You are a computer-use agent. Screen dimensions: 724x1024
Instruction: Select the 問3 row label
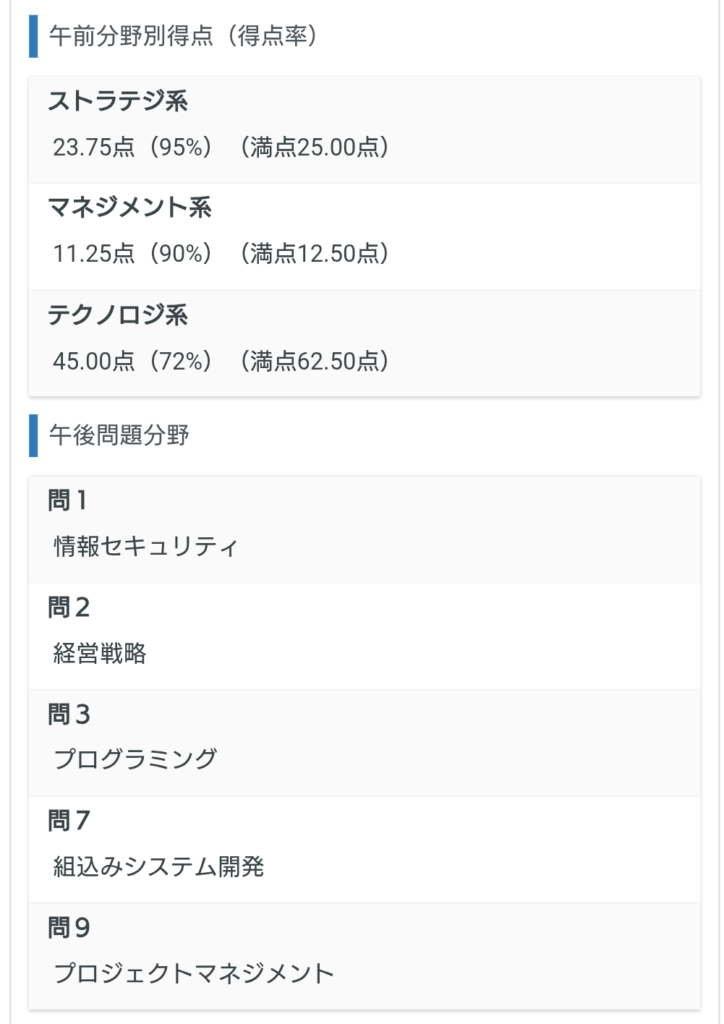coord(69,714)
